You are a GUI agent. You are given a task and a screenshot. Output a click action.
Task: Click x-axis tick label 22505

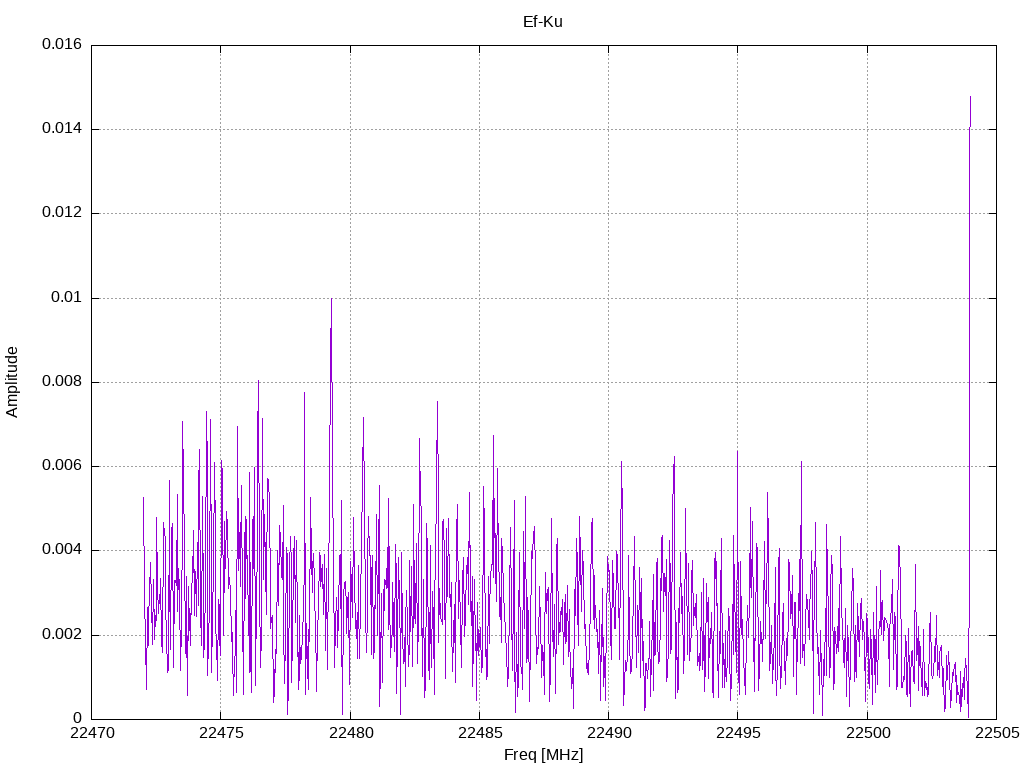pos(997,733)
